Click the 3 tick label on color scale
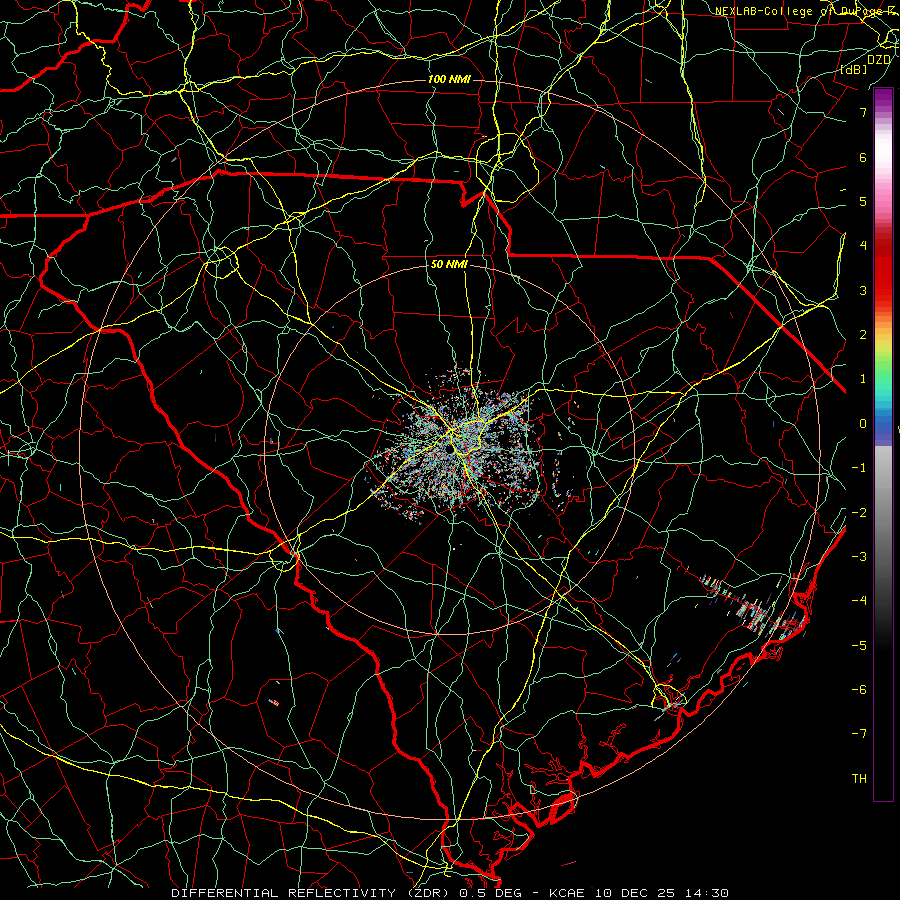 pos(863,290)
